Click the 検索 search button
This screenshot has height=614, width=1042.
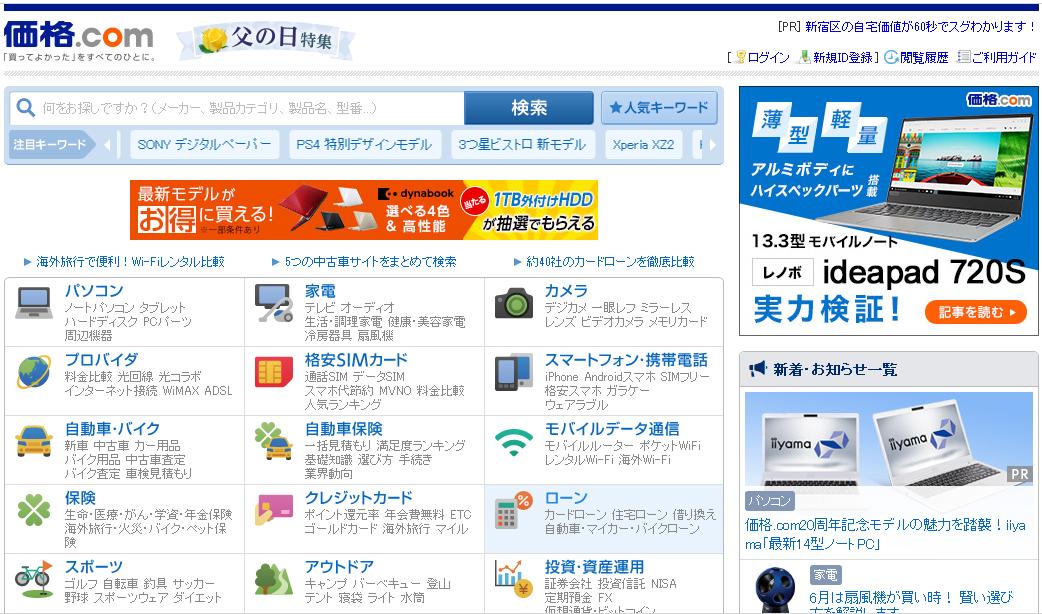click(531, 108)
